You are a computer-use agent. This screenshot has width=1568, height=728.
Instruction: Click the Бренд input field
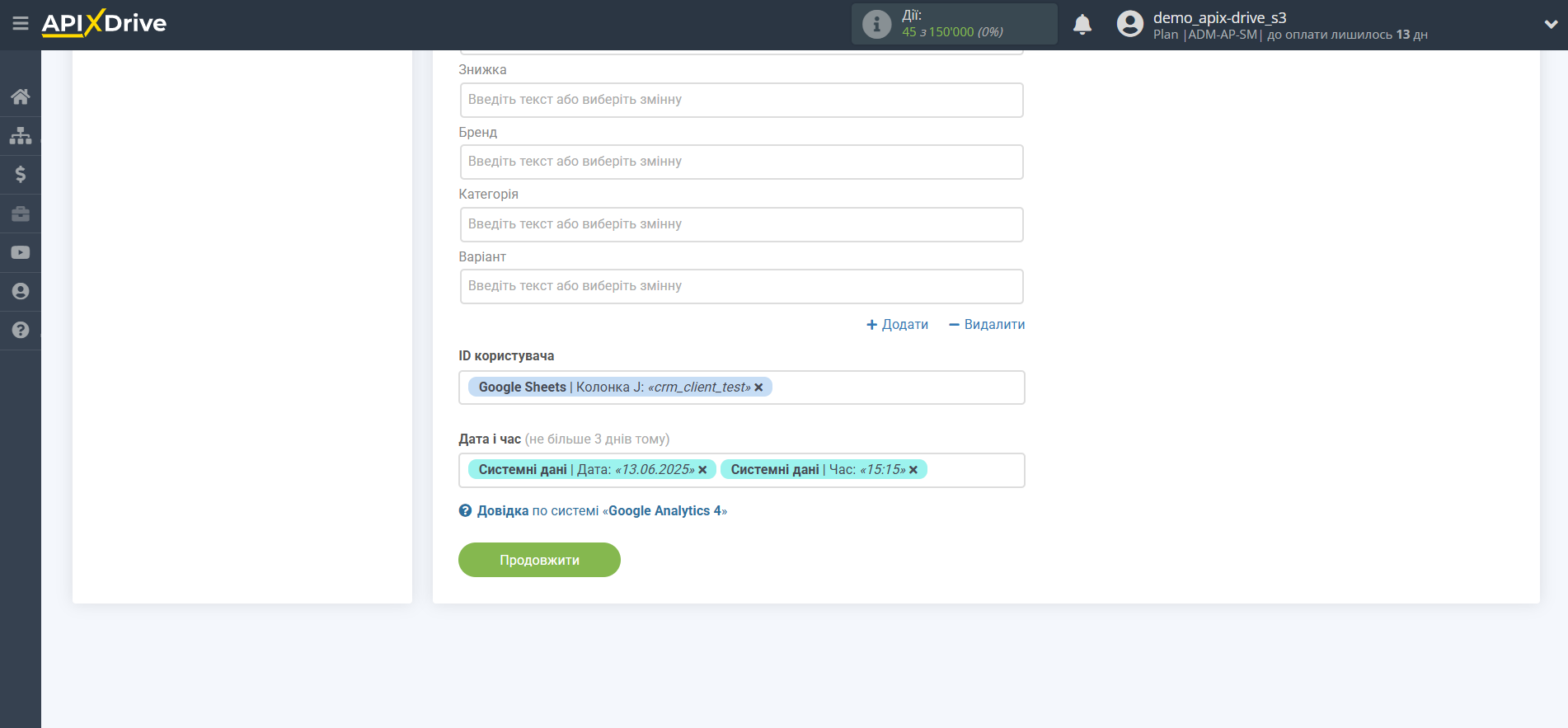(742, 162)
